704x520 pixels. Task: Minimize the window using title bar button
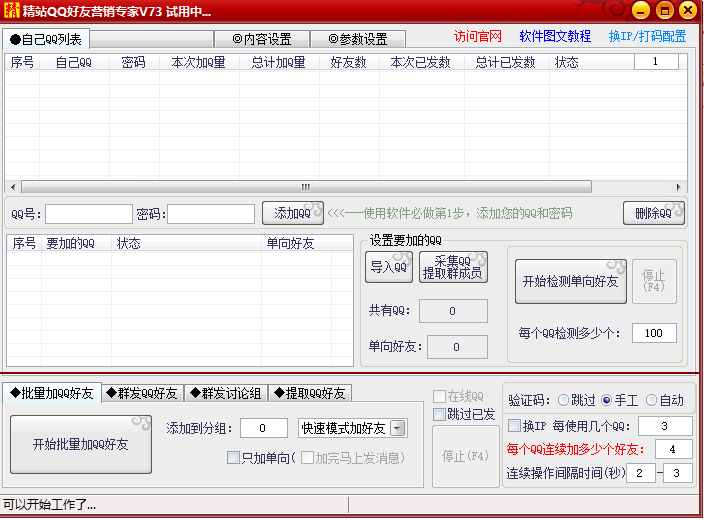pos(639,11)
